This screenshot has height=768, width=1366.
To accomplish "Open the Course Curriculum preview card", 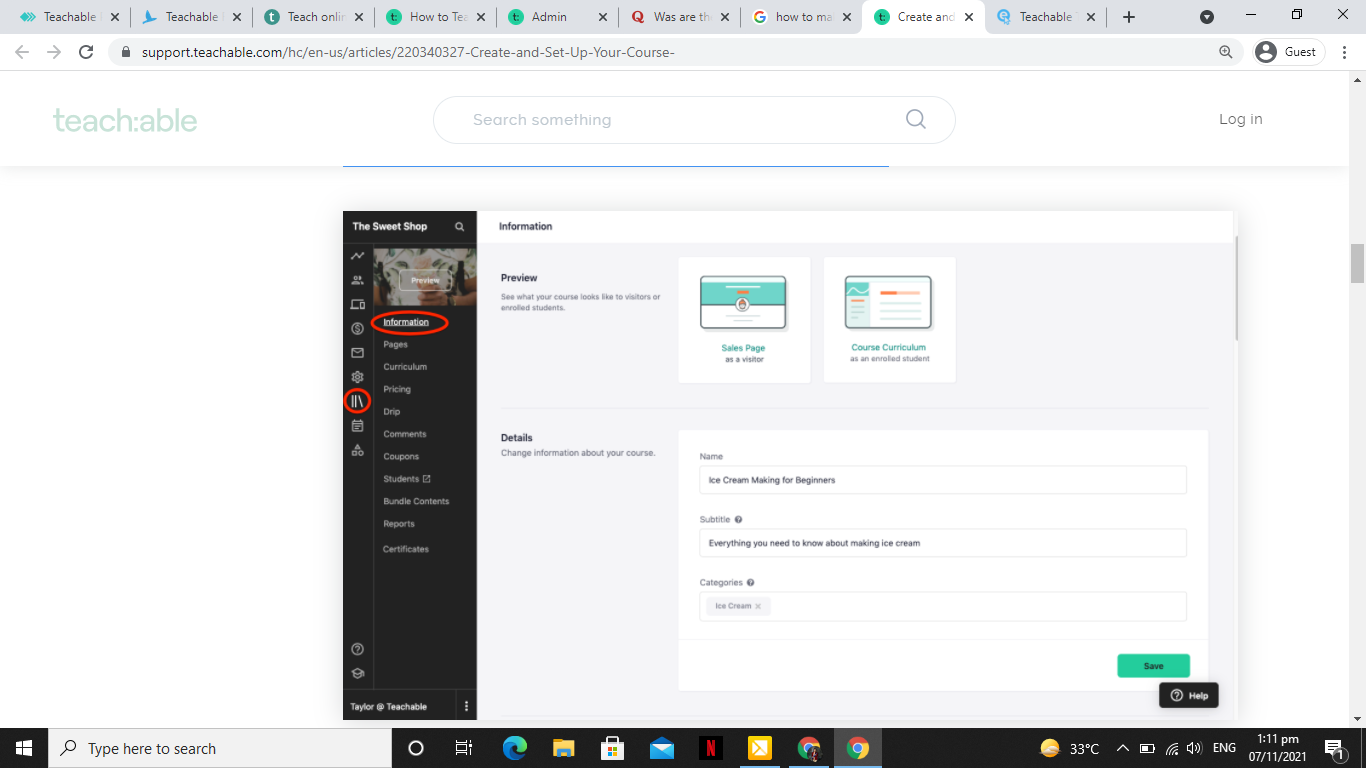I will [889, 320].
